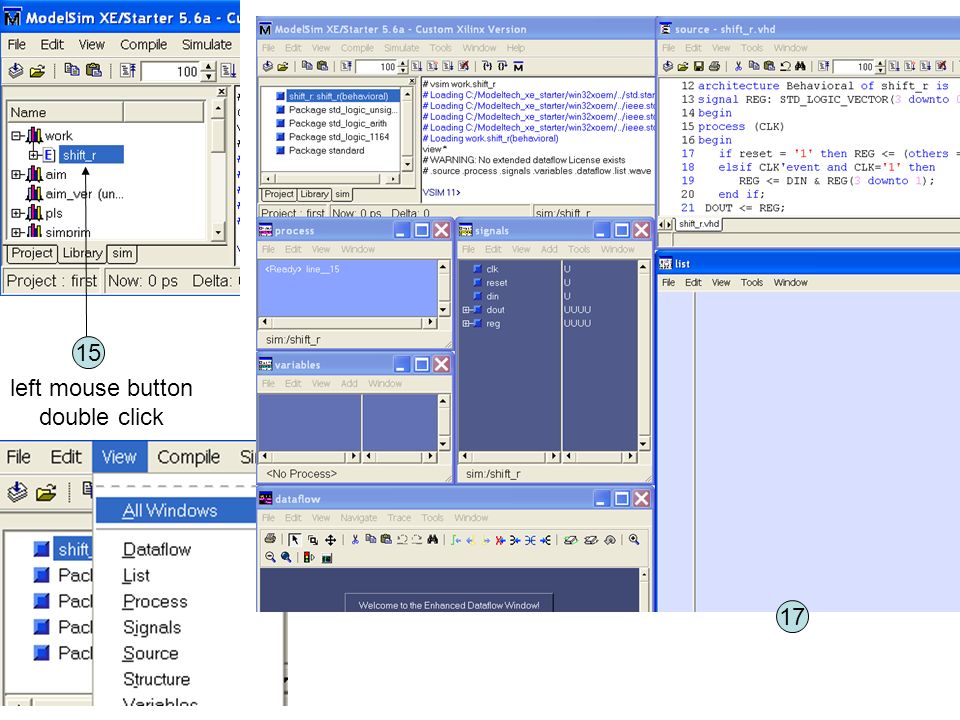The image size is (960, 720).
Task: Click the M ModelSim icon at the toolbar end
Action: 519,66
